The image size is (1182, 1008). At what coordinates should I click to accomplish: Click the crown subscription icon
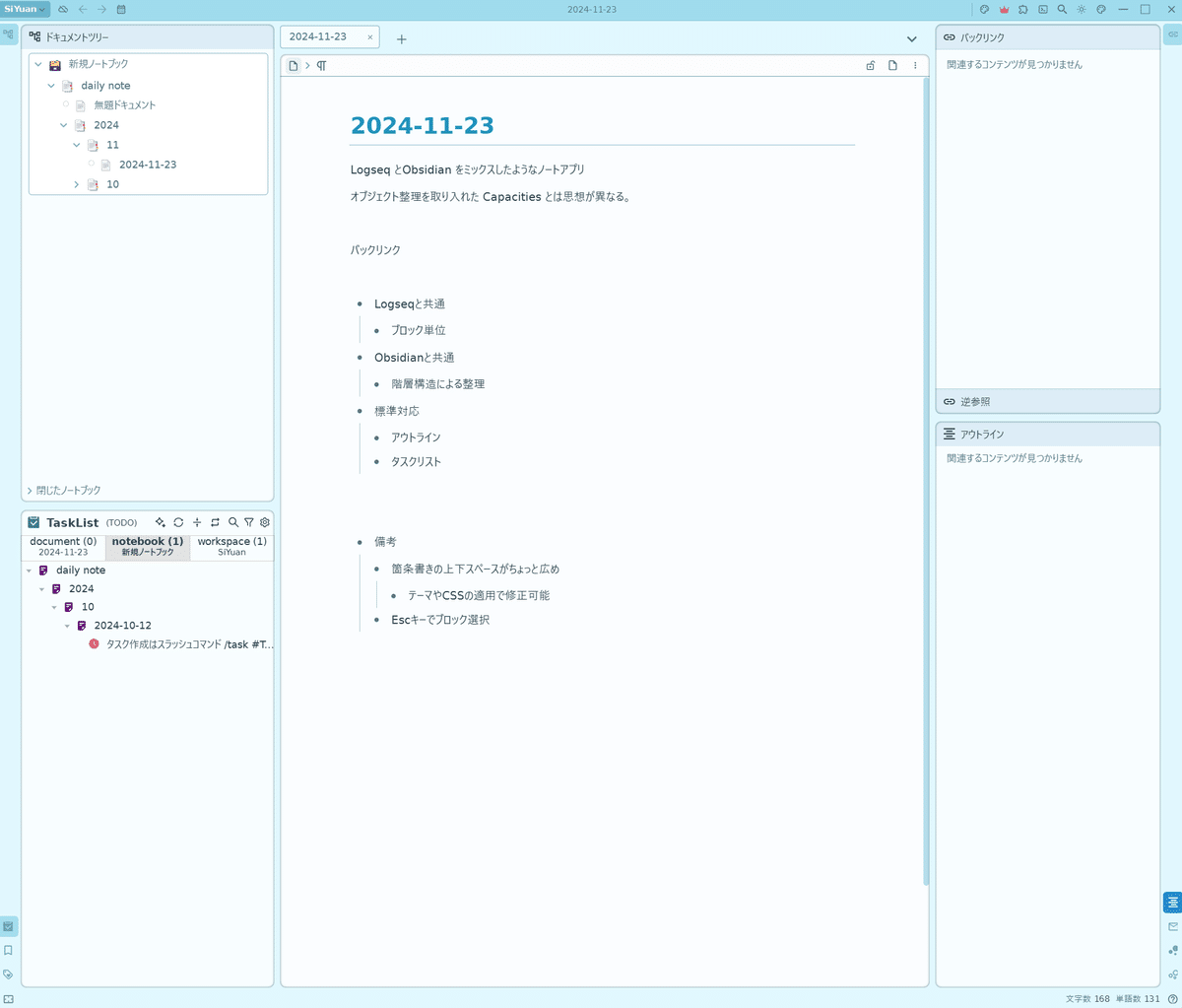click(x=1004, y=9)
